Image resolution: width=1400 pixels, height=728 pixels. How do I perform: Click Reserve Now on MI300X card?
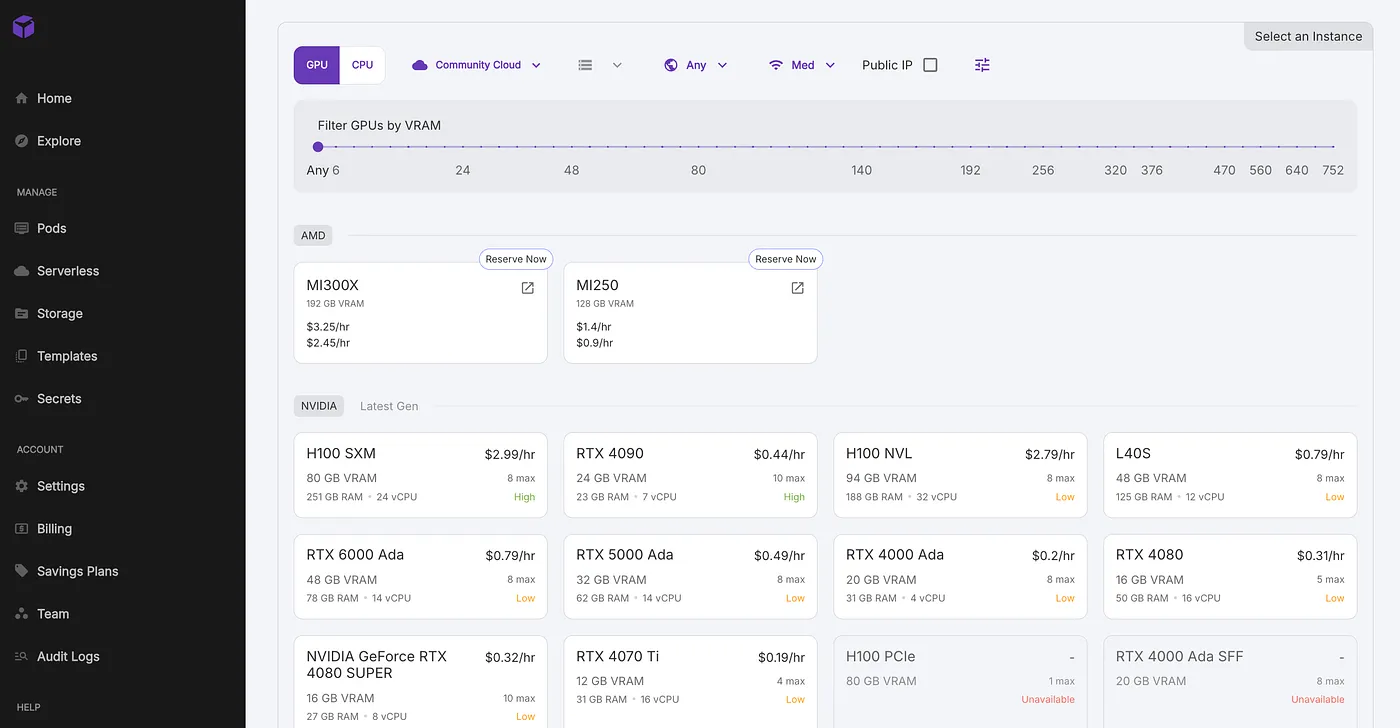[516, 259]
